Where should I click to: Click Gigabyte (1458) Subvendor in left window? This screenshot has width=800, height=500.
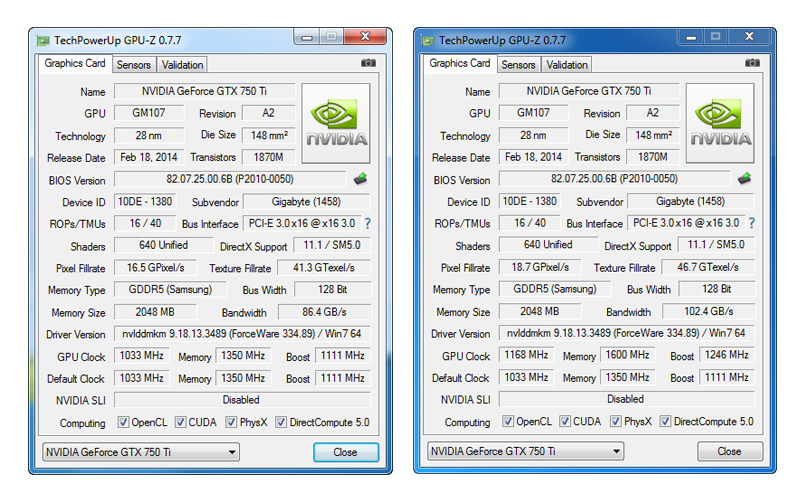coord(307,202)
